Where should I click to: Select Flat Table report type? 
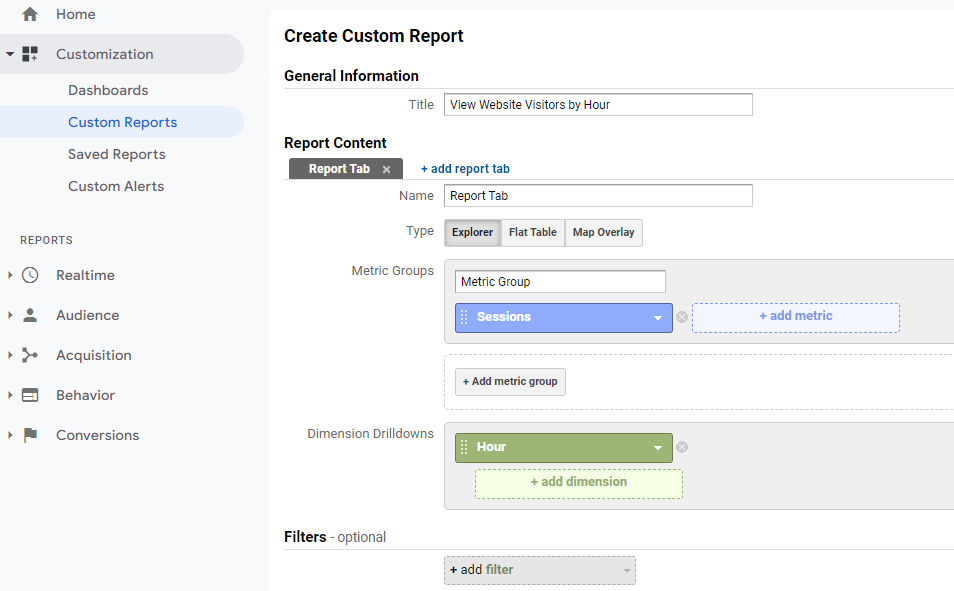coord(532,233)
